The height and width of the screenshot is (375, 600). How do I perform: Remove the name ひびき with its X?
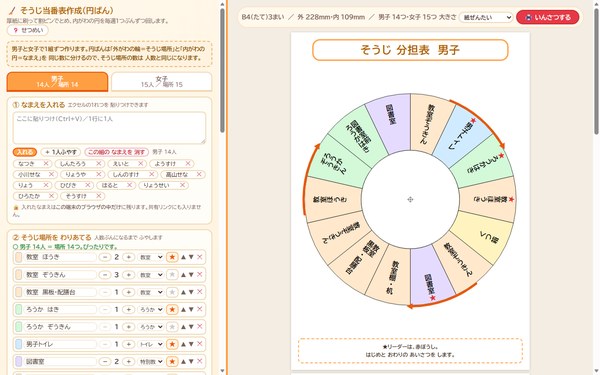(88, 185)
